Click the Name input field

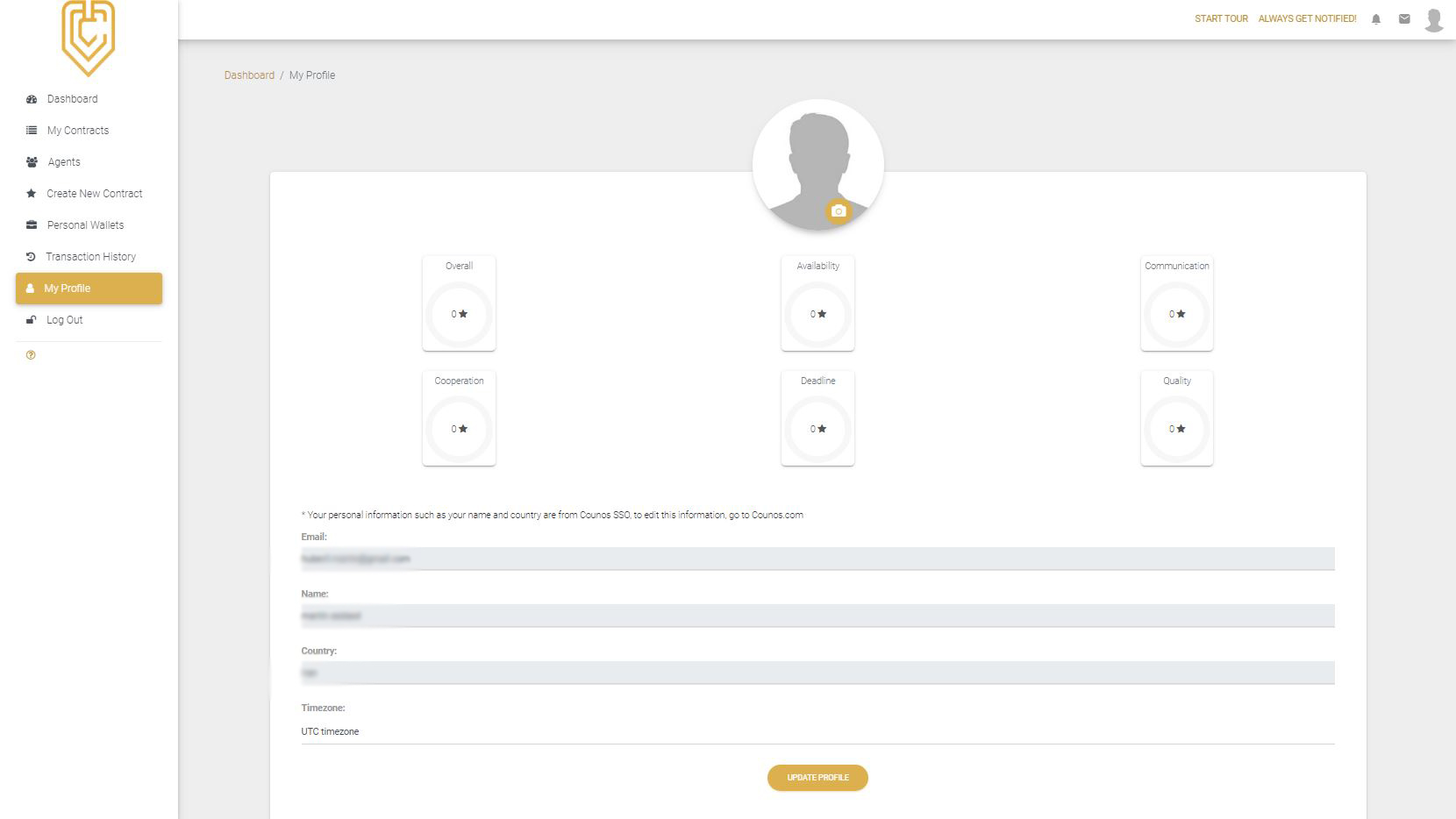click(817, 616)
